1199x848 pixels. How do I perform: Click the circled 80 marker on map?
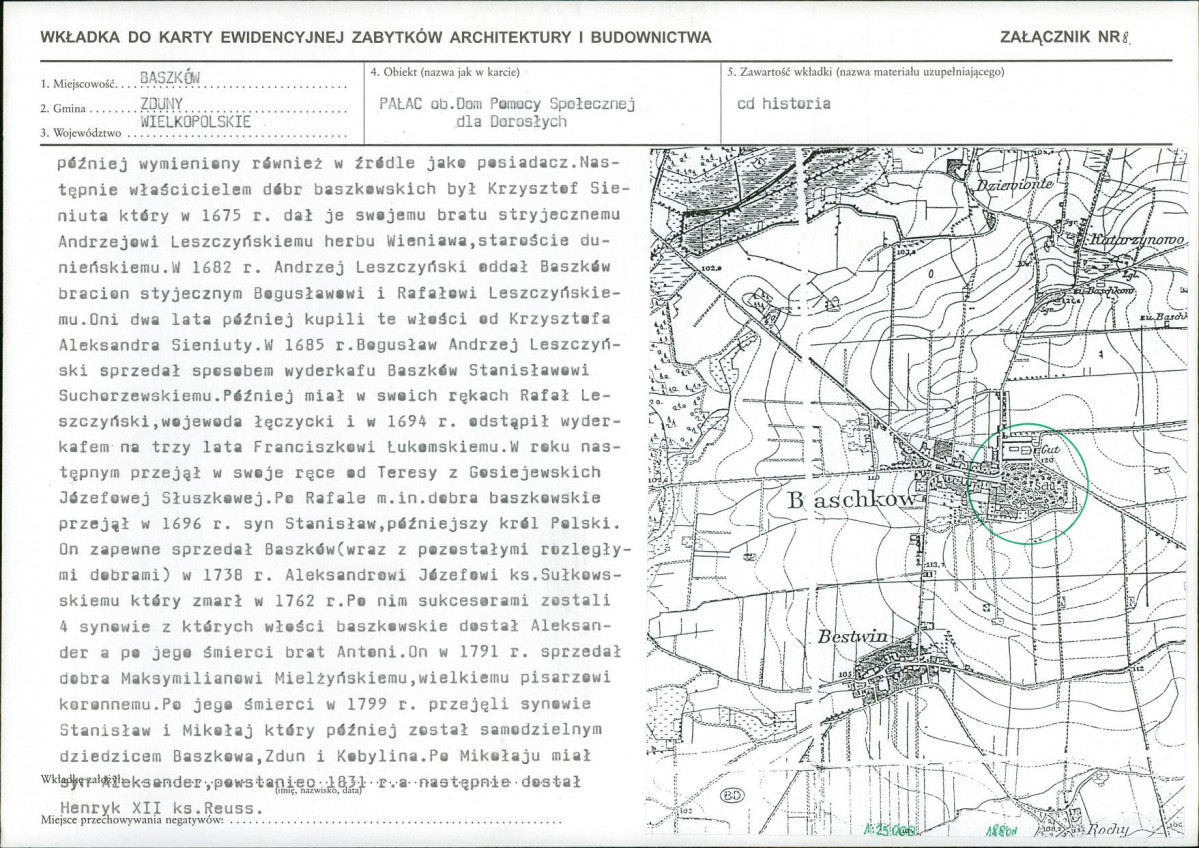coord(732,795)
